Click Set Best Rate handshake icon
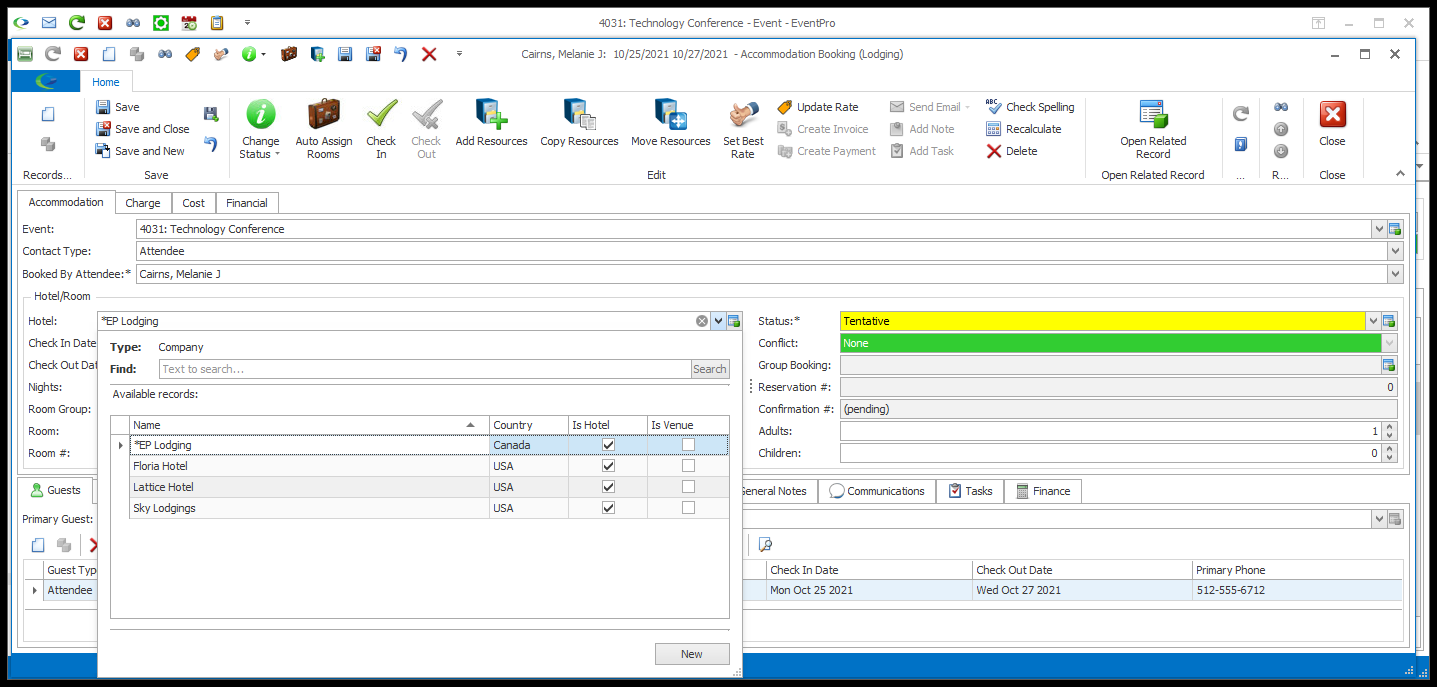 point(743,114)
